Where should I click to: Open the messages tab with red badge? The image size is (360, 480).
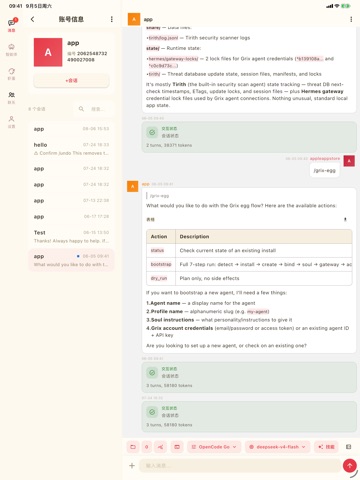point(12,25)
